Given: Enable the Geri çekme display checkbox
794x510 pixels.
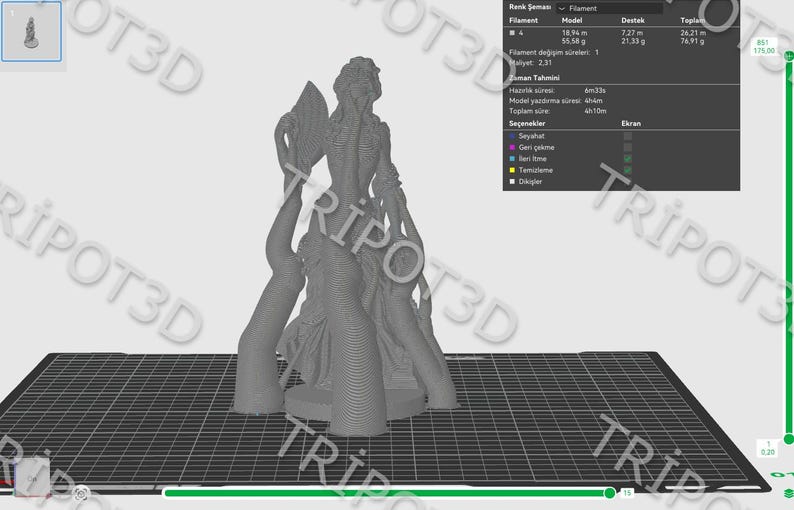Looking at the screenshot, I should point(628,147).
